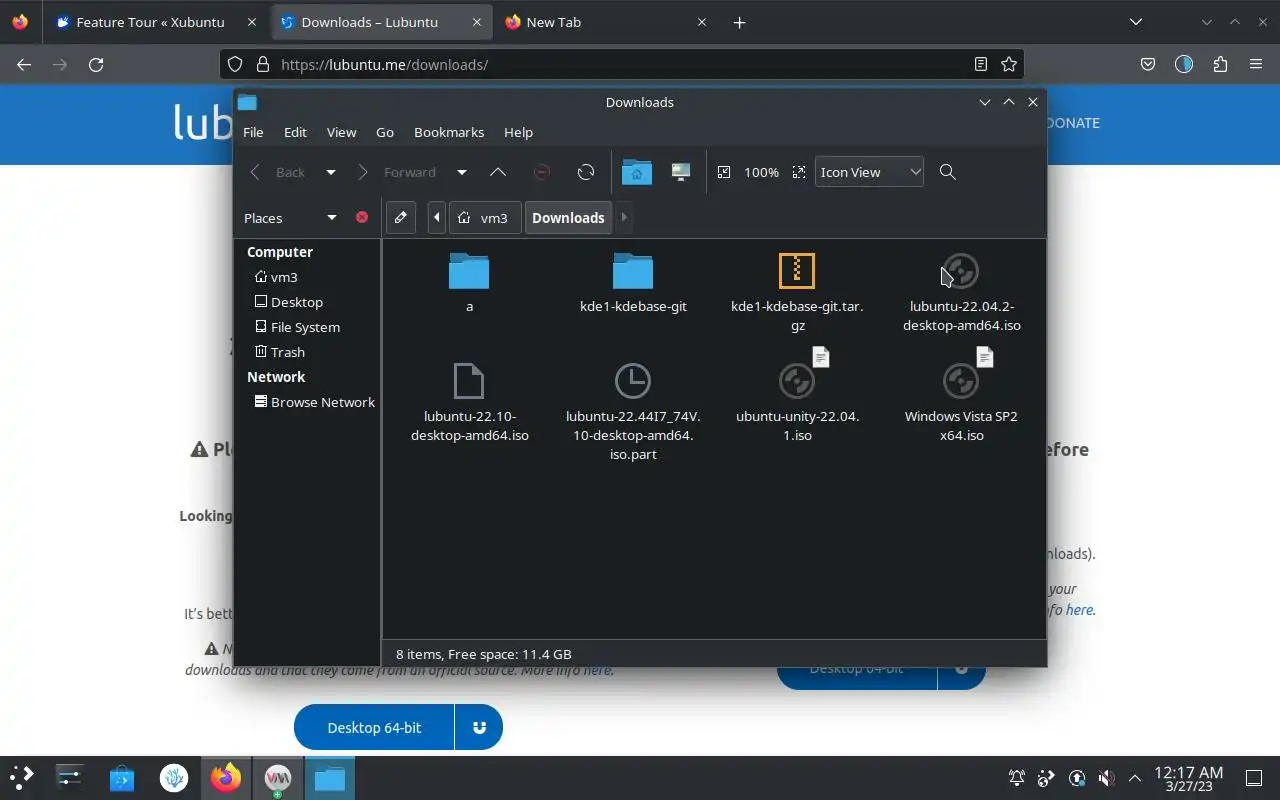Click Downloads path bar button
Screen dimensions: 1280x800
click(568, 217)
